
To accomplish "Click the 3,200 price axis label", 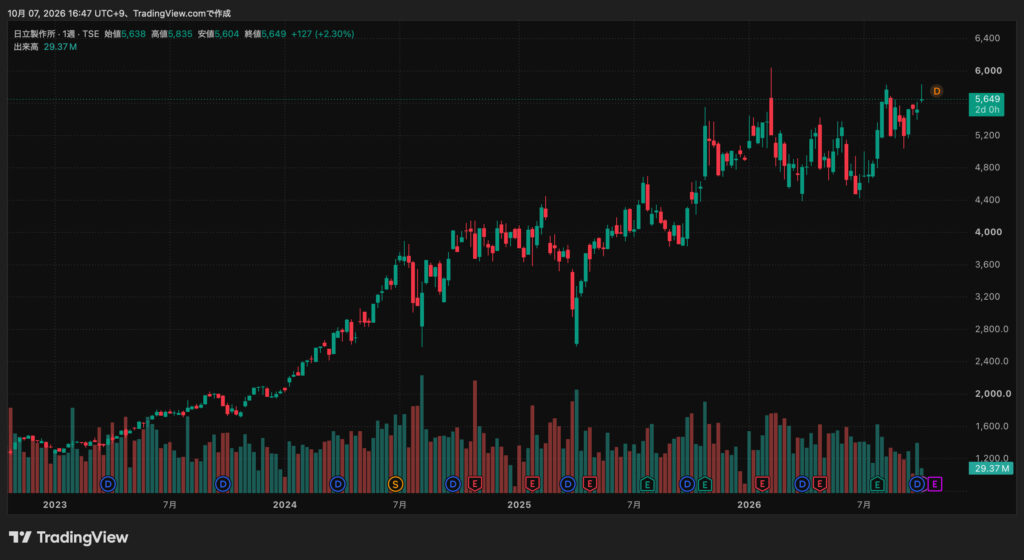I will [987, 296].
